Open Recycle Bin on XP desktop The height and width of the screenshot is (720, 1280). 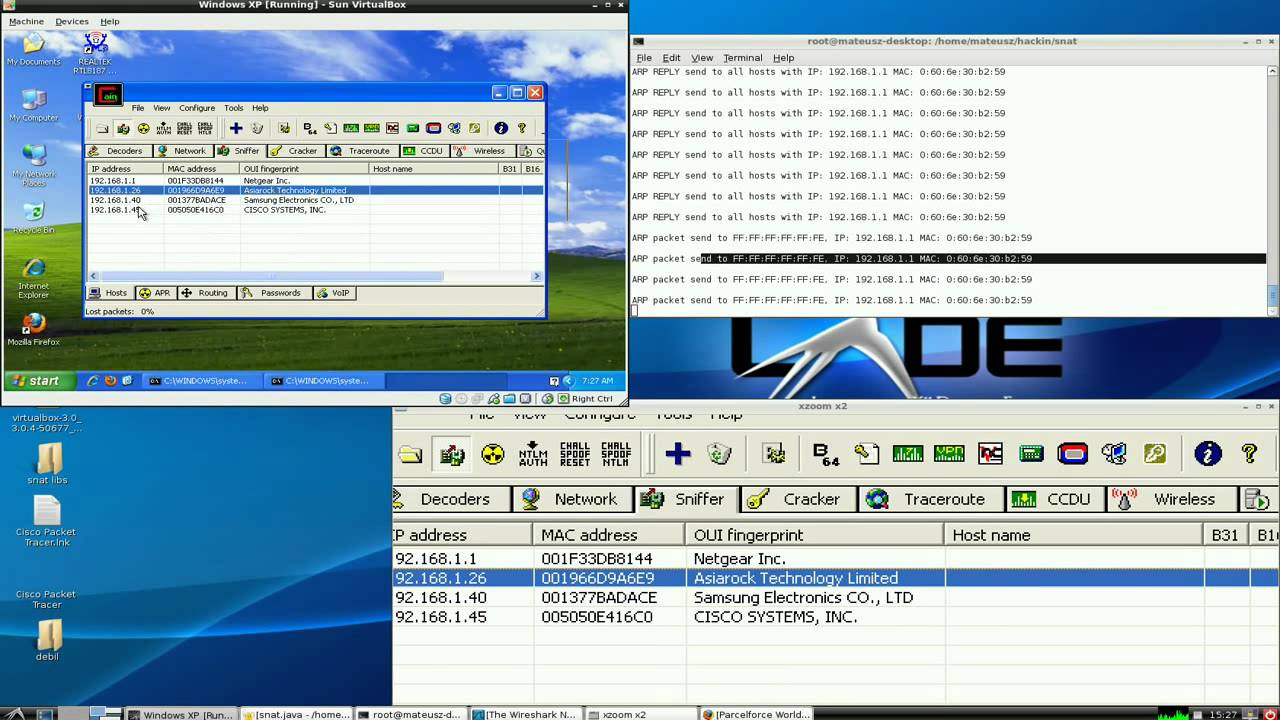pyautogui.click(x=34, y=218)
